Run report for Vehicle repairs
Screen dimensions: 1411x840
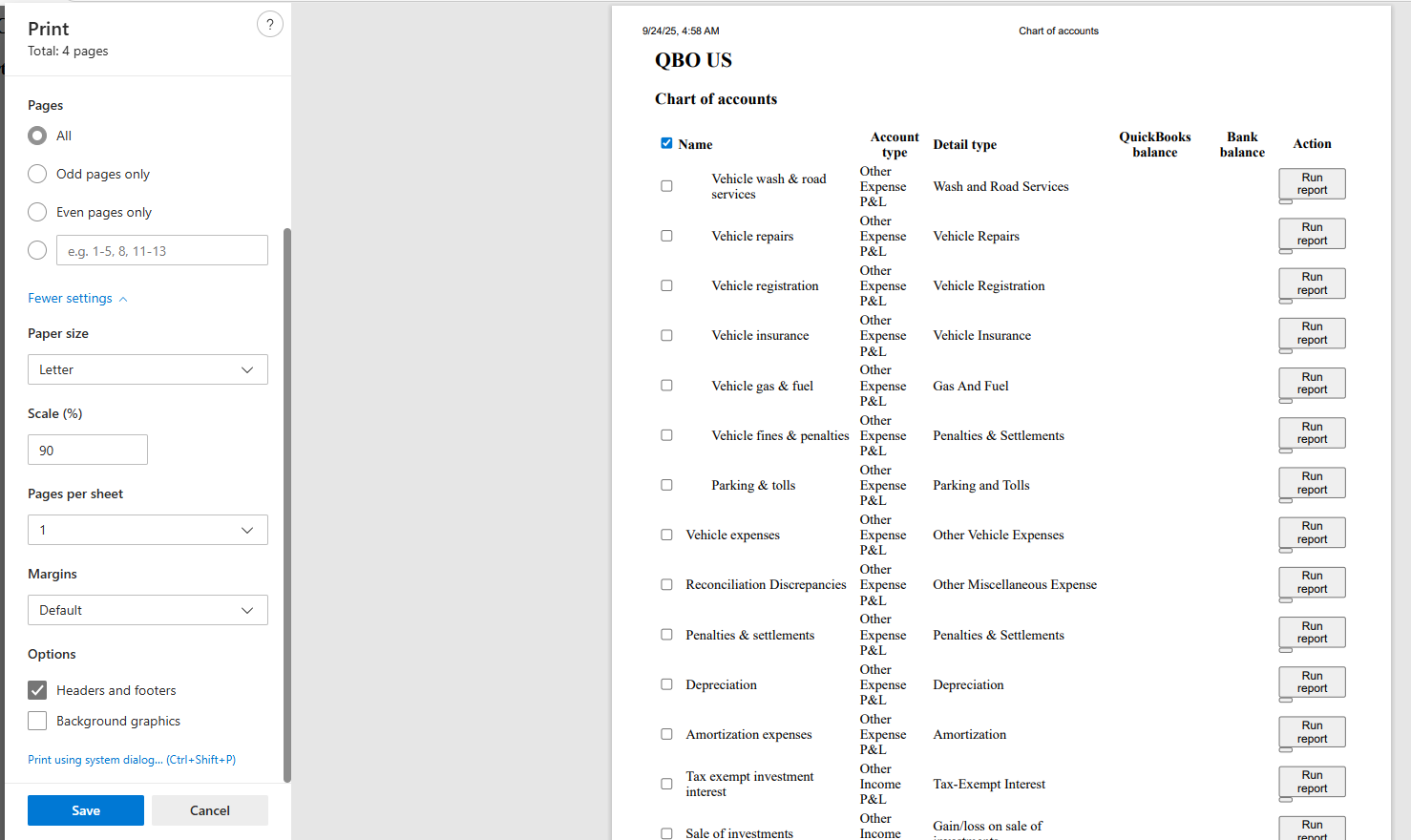coord(1312,234)
